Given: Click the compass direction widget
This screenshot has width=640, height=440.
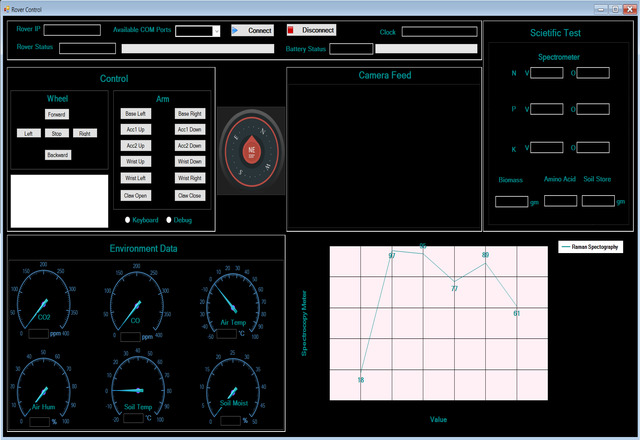Looking at the screenshot, I should (252, 150).
